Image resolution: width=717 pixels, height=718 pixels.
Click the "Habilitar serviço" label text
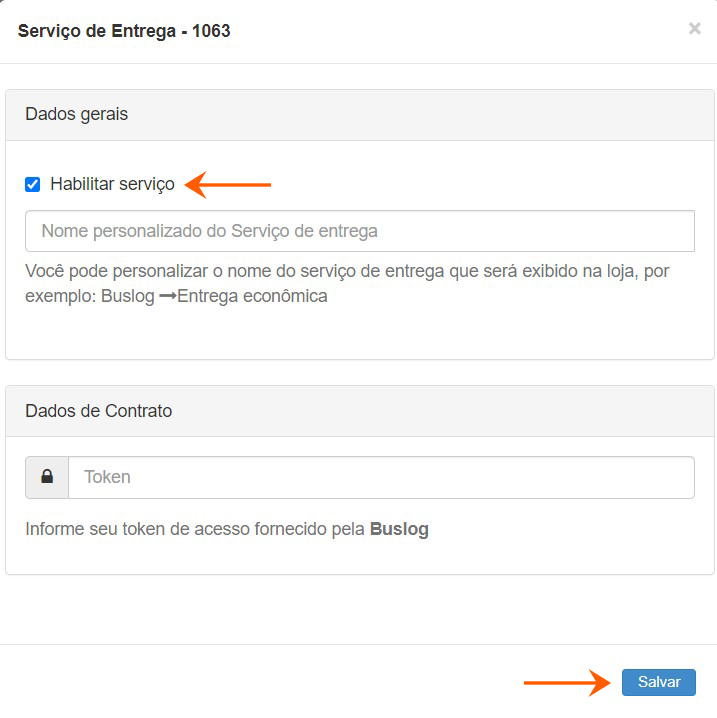pos(112,184)
